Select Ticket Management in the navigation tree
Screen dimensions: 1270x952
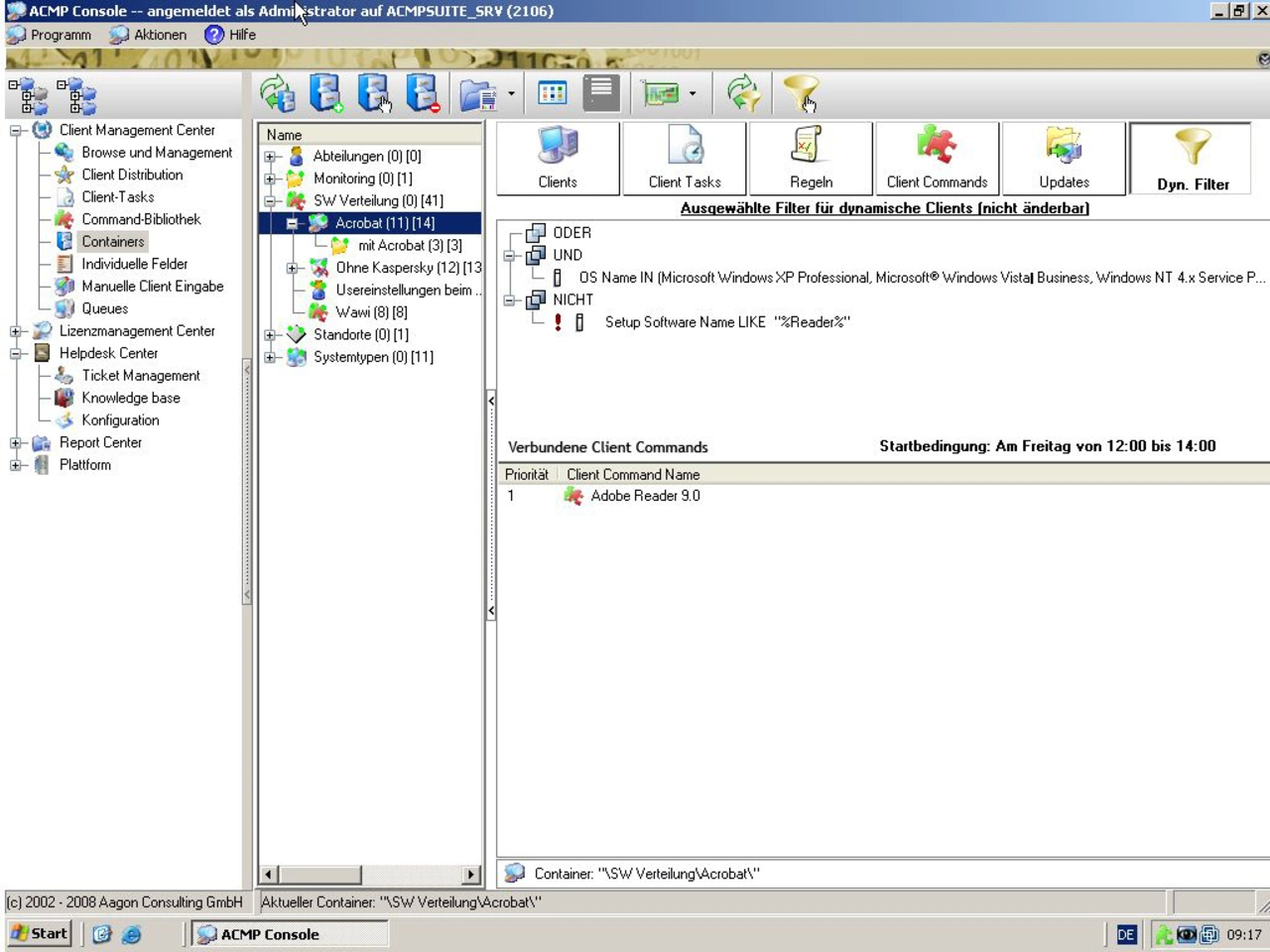(x=140, y=376)
